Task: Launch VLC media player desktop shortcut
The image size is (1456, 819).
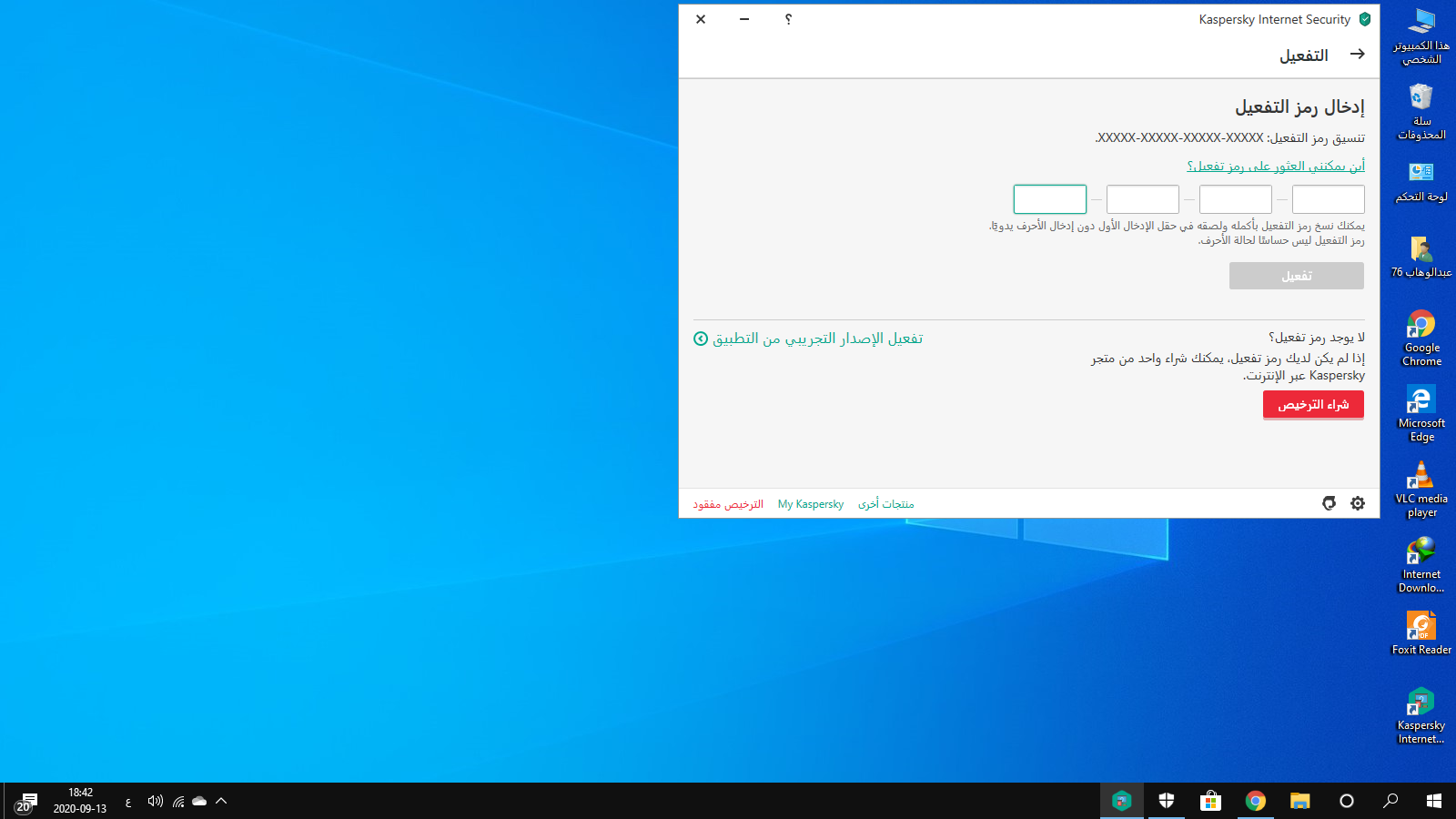Action: coord(1421,490)
